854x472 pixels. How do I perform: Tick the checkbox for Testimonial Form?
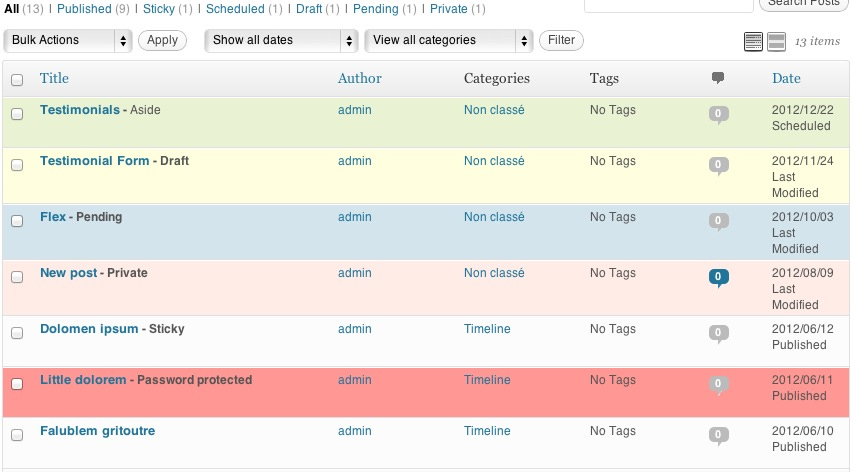(17, 166)
